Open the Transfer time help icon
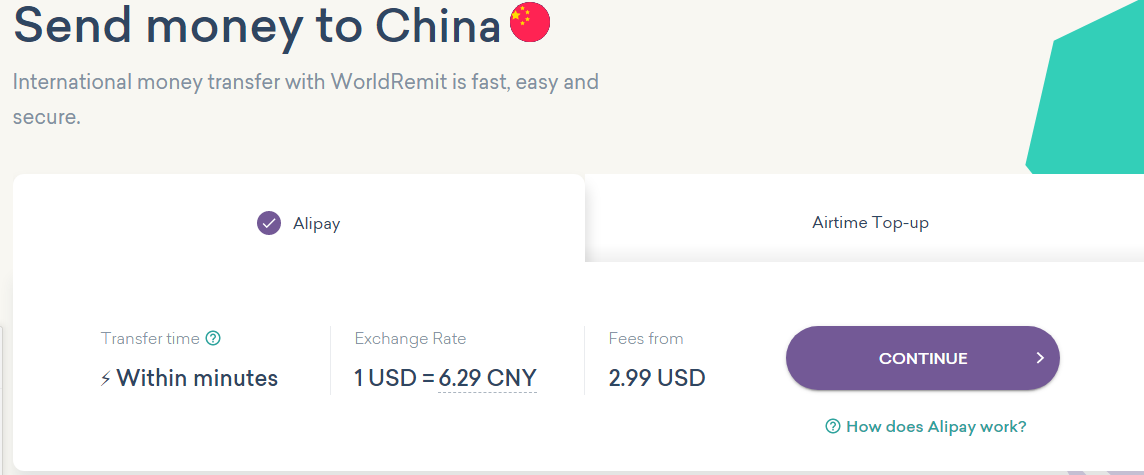 tap(213, 339)
